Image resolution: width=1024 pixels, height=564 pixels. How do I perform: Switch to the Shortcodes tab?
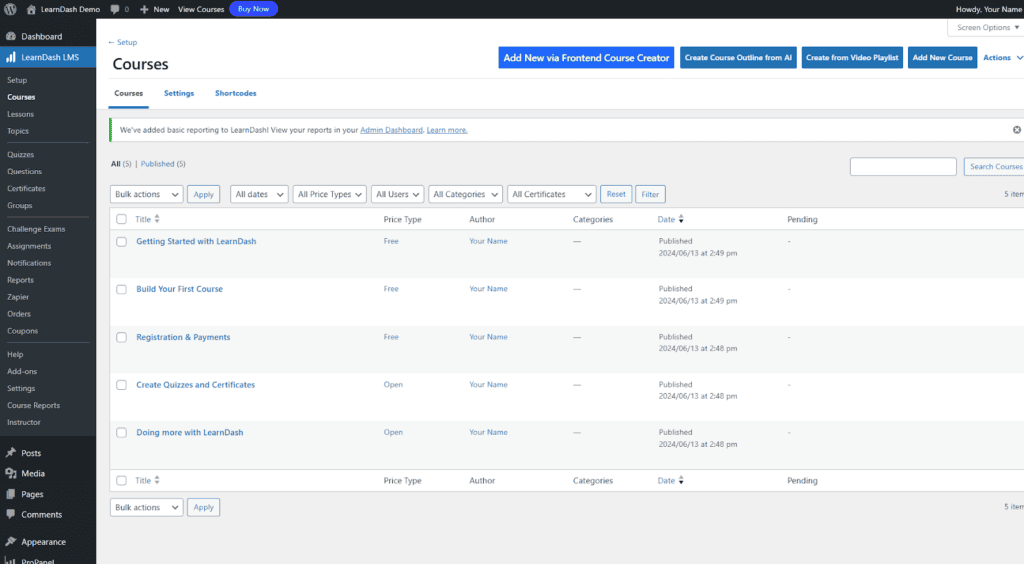pyautogui.click(x=236, y=93)
